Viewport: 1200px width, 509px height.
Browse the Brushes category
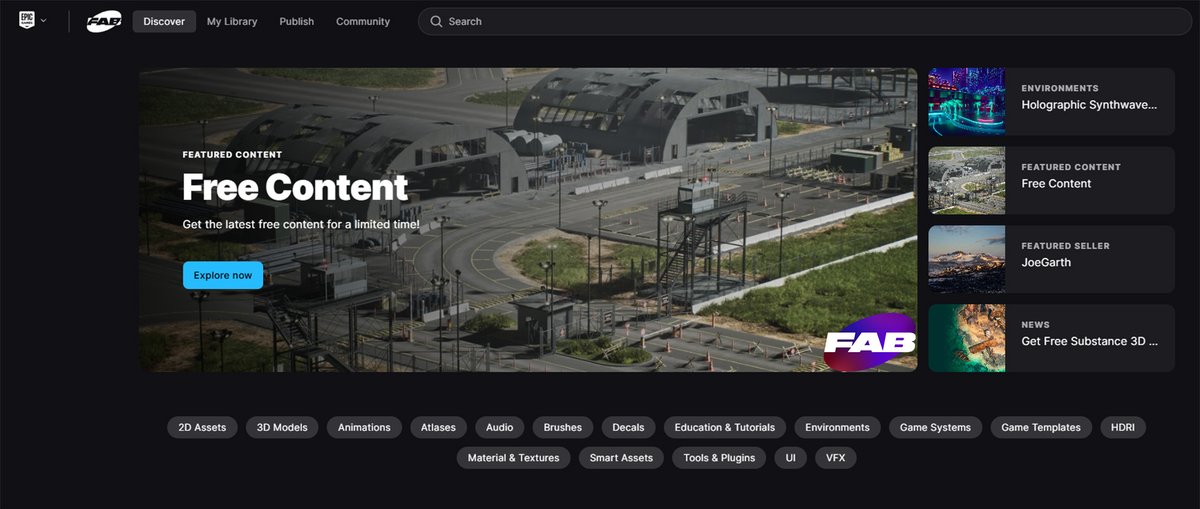pos(562,427)
